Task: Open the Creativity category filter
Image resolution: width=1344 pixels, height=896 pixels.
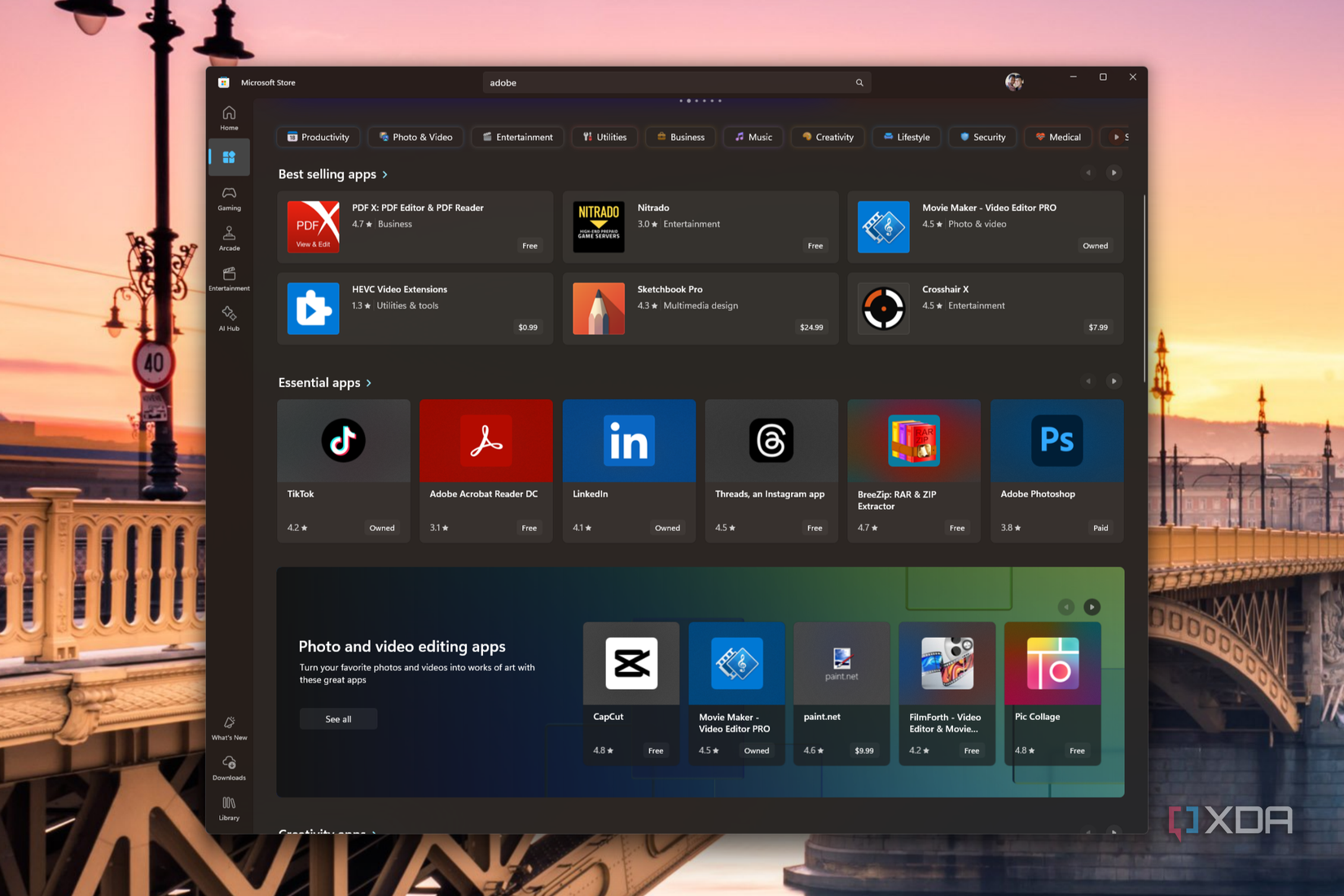Action: pos(827,137)
